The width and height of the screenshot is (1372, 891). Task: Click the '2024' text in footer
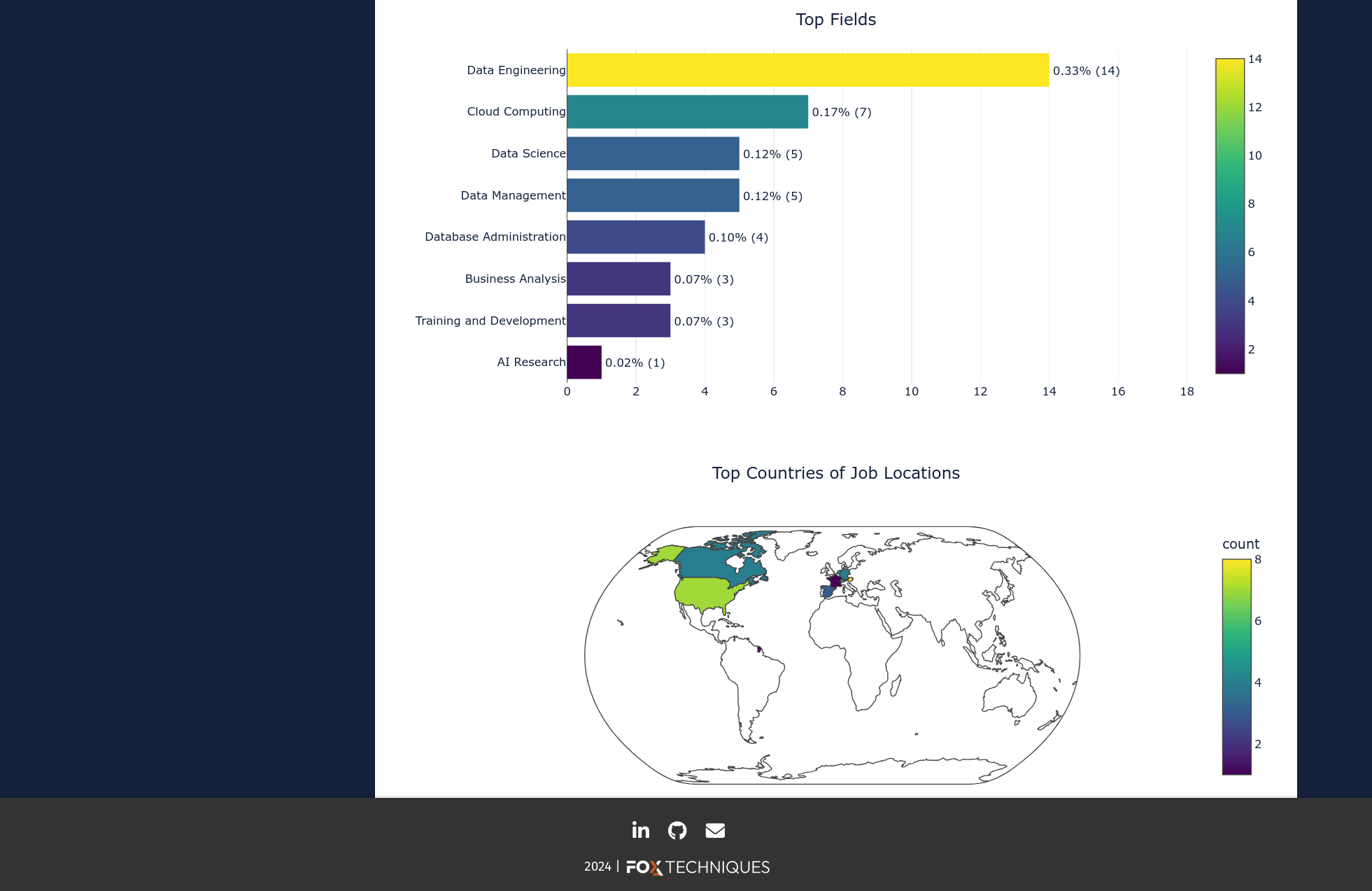tap(597, 867)
